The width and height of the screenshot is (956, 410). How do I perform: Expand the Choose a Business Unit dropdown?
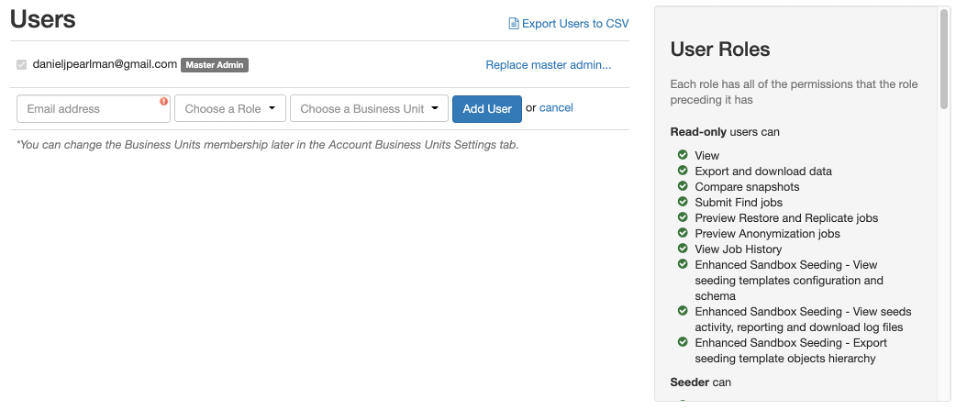(x=368, y=109)
